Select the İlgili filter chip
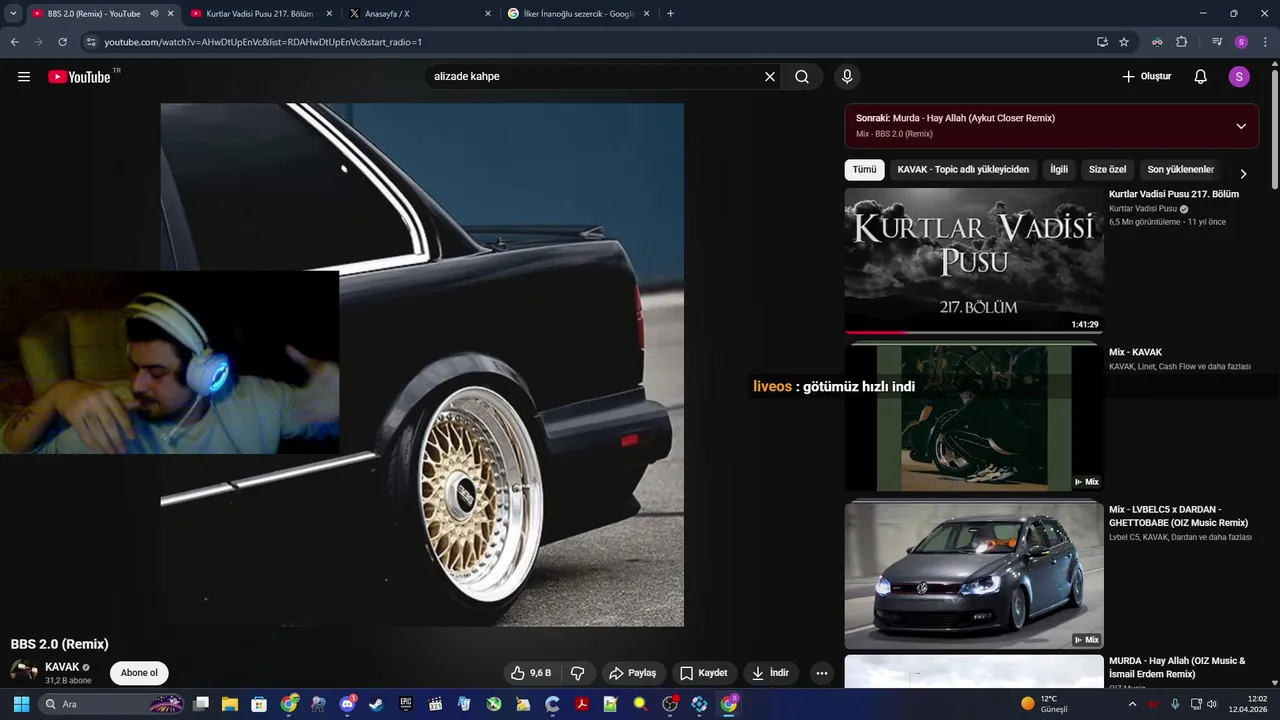Viewport: 1280px width, 720px height. pos(1058,170)
